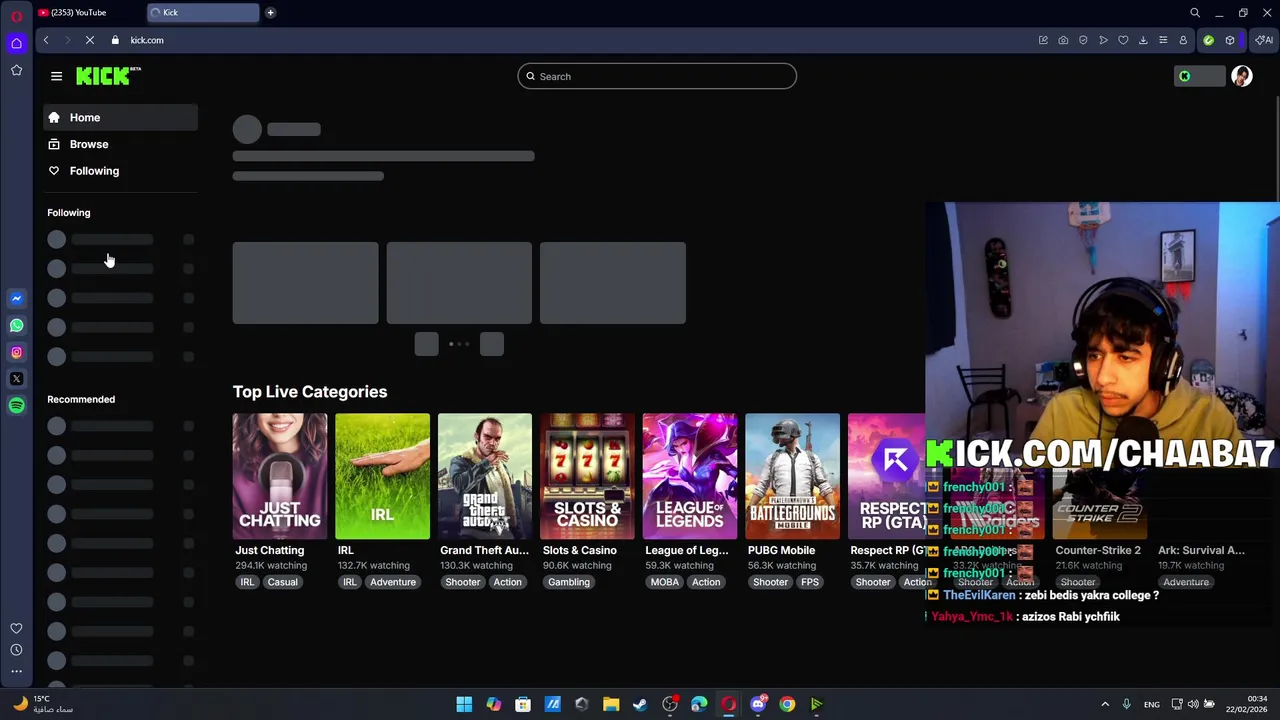
Task: Open Easy Setup sliders icon
Action: 1163,40
